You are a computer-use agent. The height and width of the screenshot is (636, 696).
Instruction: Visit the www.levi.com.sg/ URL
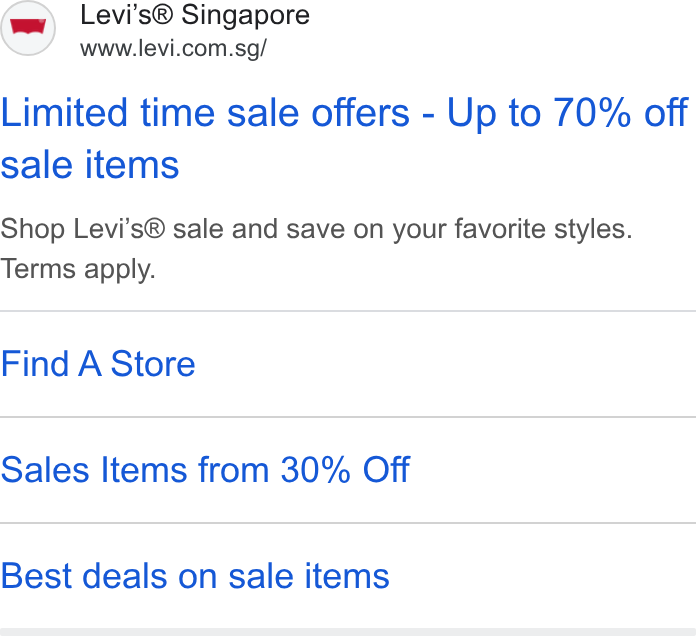[x=173, y=48]
